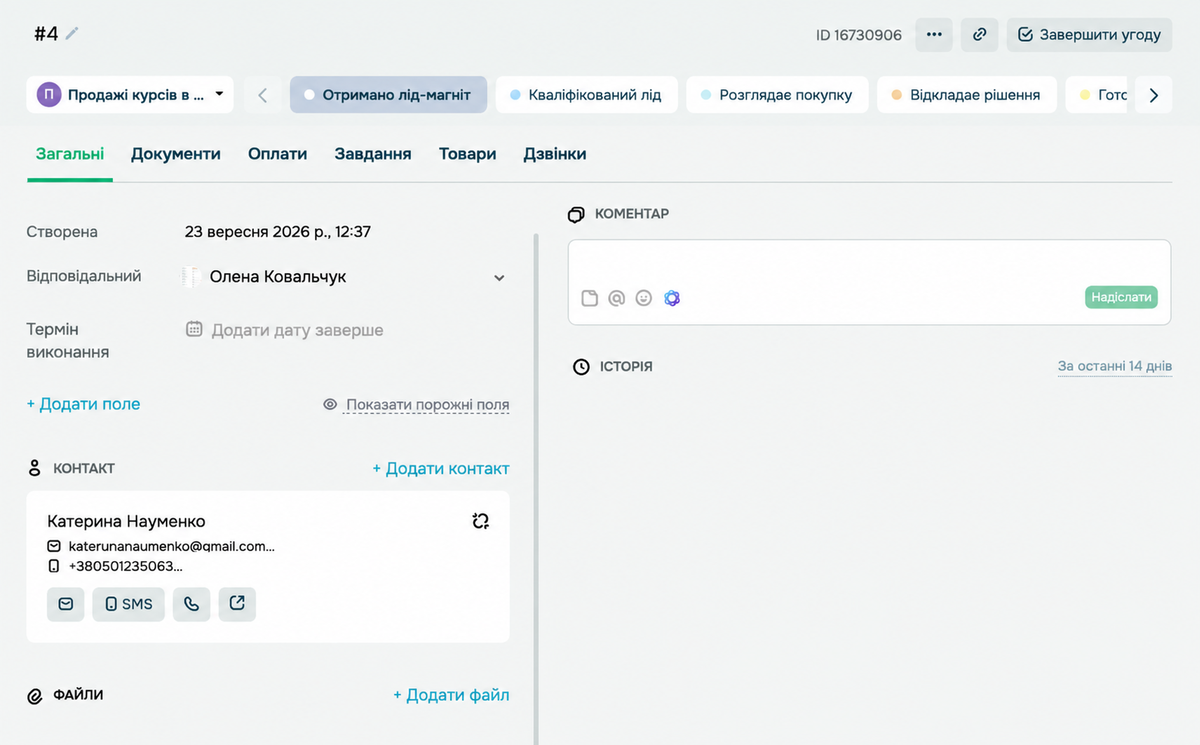The height and width of the screenshot is (745, 1200).
Task: Show next pipeline stages arrow
Action: tap(1154, 95)
